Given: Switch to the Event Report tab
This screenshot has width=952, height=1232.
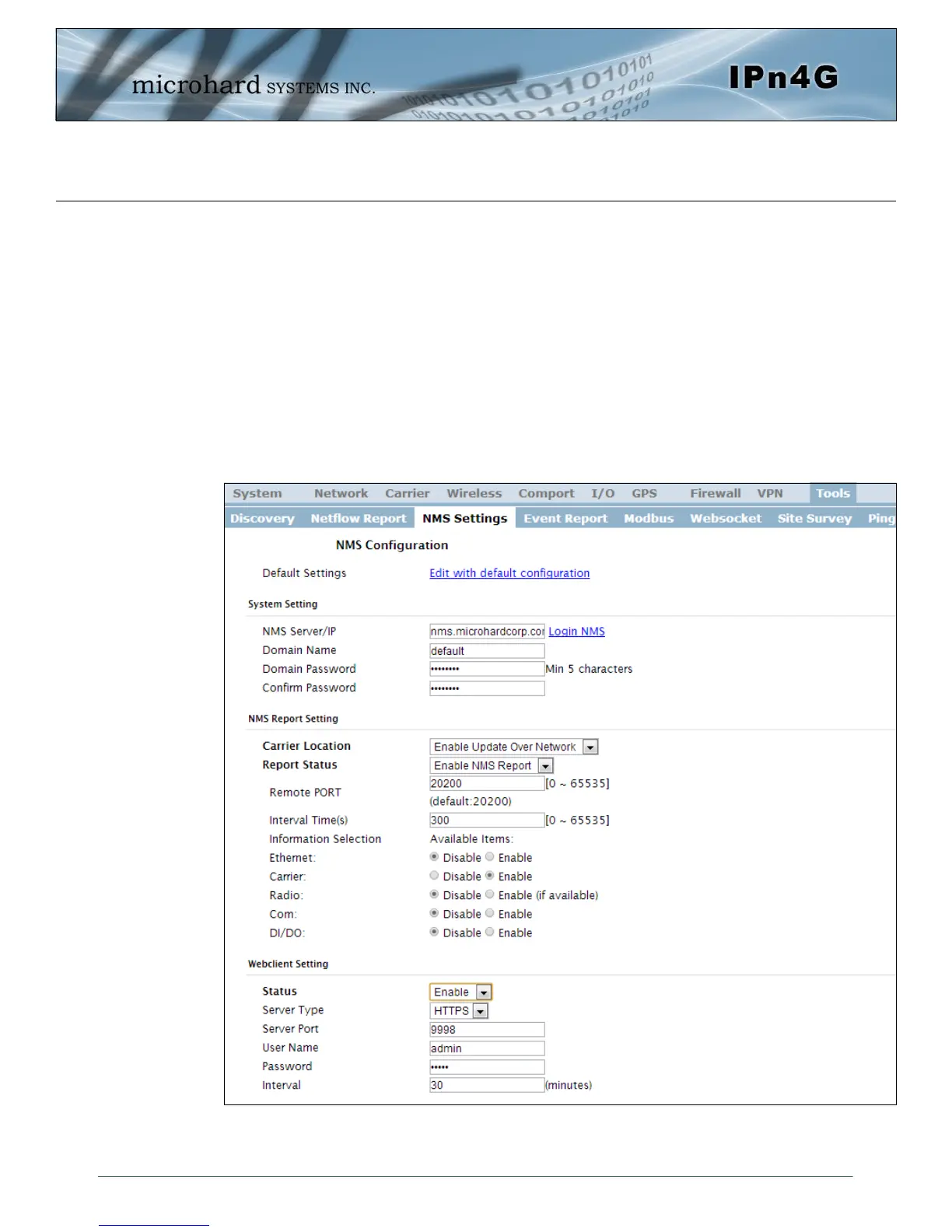Looking at the screenshot, I should (565, 518).
